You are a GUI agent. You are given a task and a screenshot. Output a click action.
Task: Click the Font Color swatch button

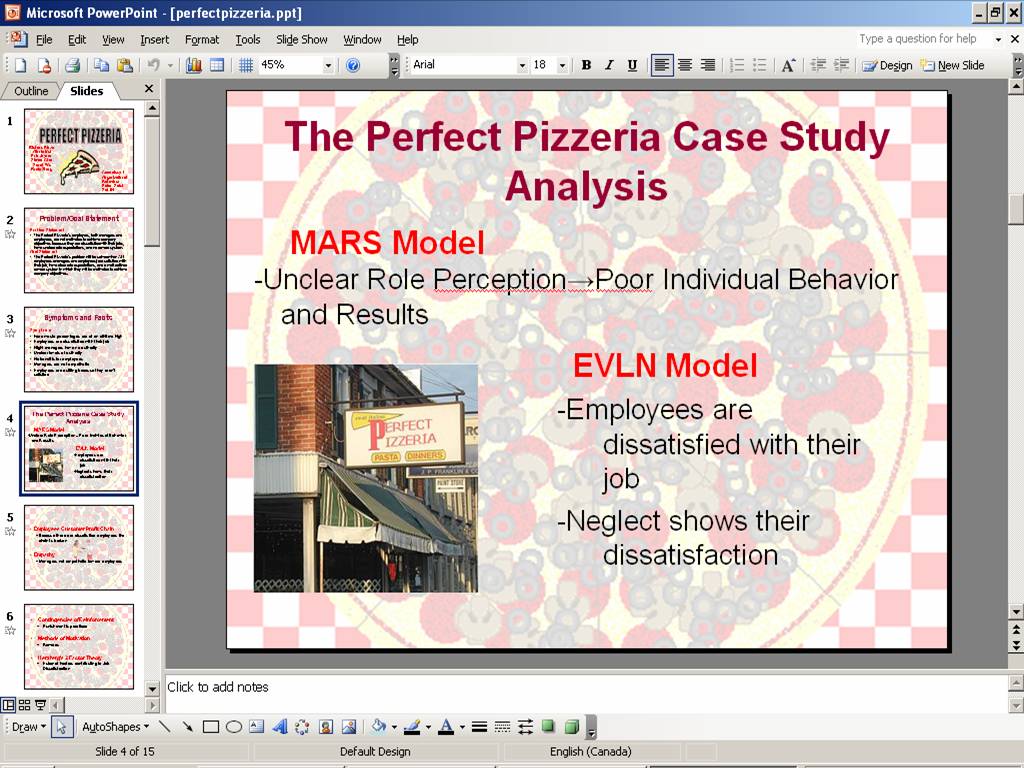point(446,727)
